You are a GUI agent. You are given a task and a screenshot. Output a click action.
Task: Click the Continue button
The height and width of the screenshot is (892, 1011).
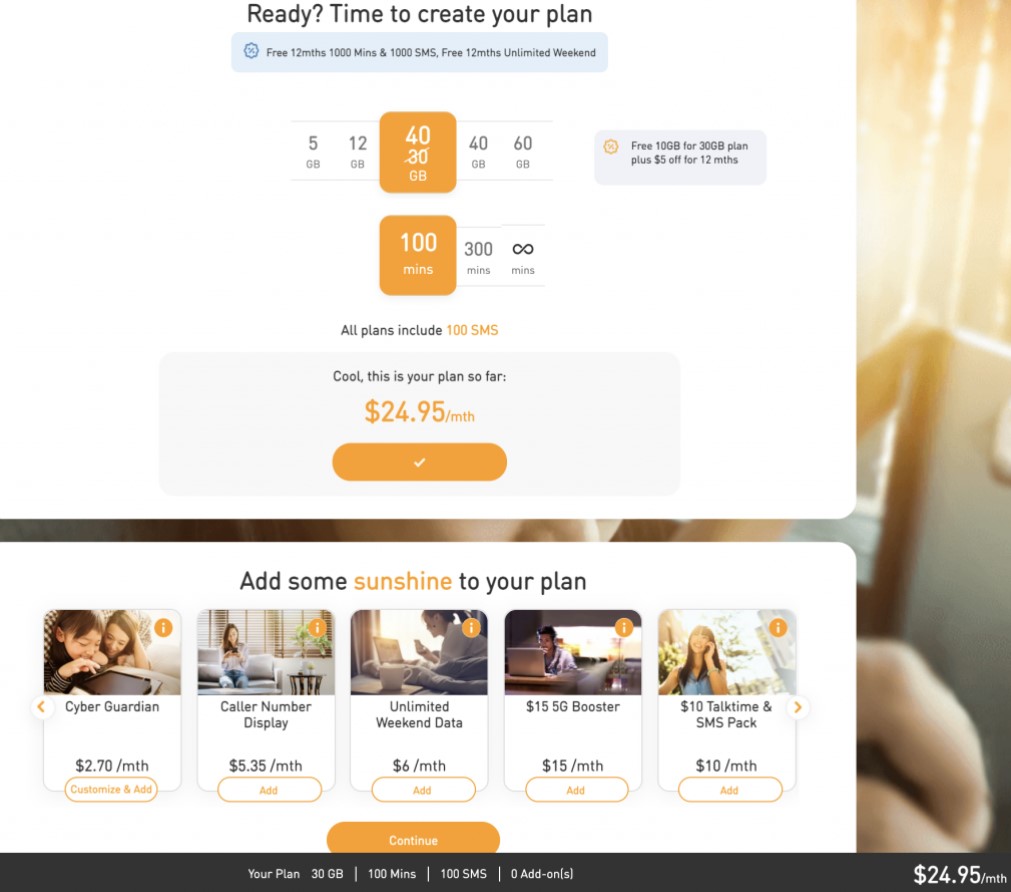[x=413, y=840]
